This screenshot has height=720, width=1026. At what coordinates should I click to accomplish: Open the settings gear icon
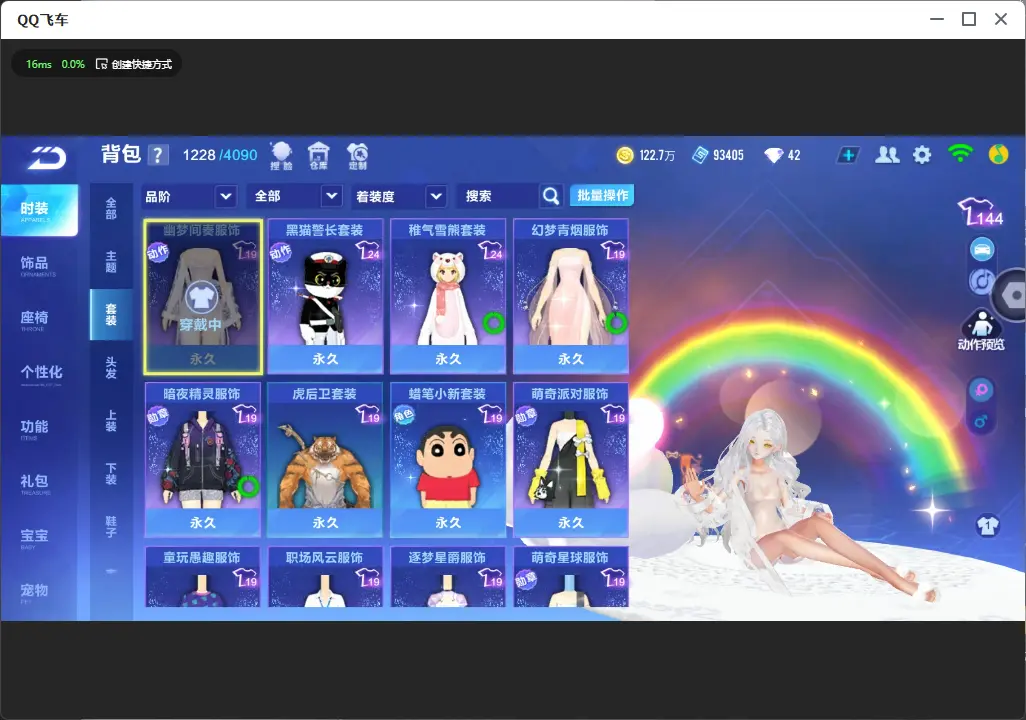pos(922,155)
